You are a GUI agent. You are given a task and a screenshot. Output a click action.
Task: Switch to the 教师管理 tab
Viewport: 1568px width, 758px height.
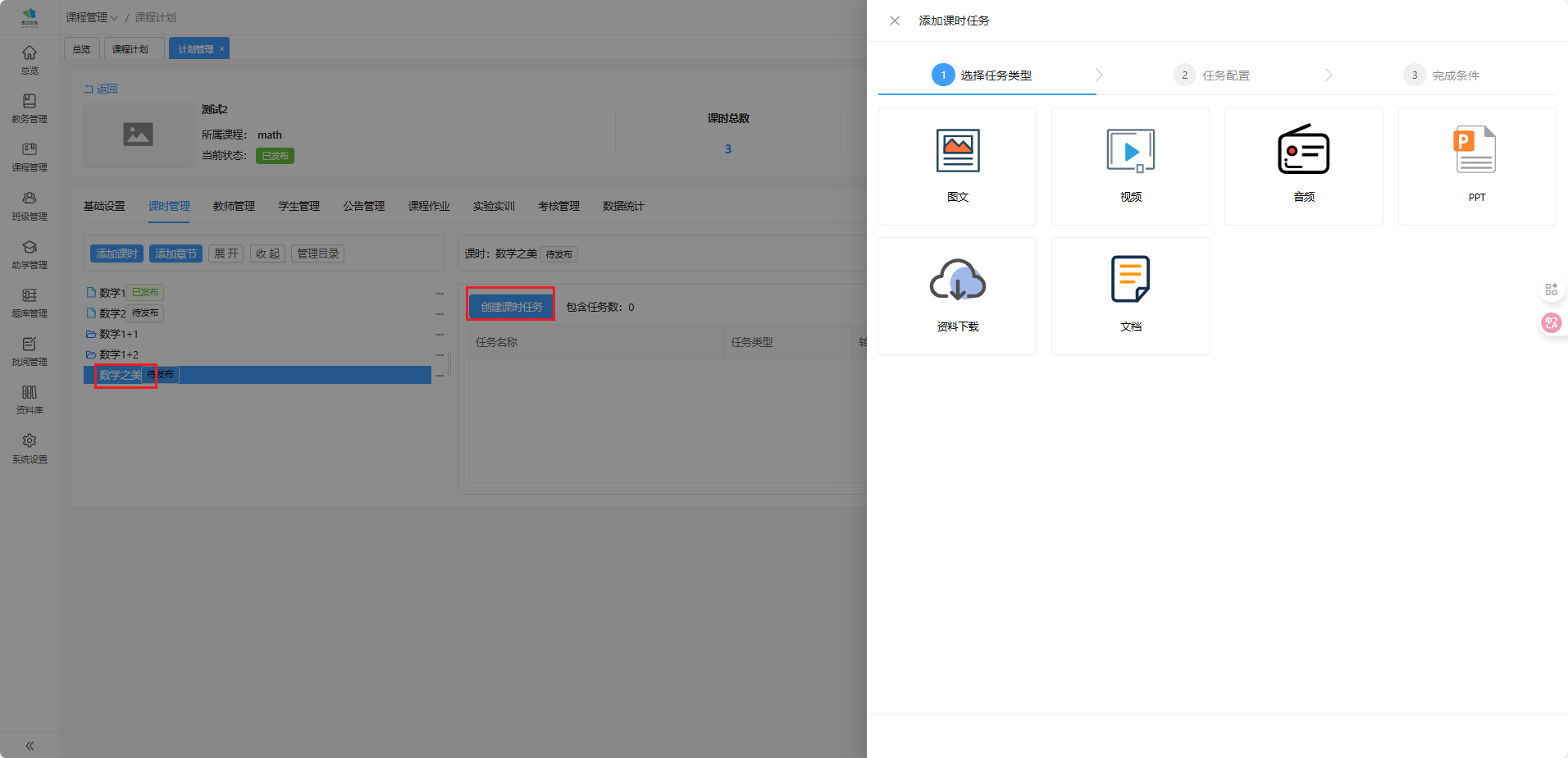tap(234, 206)
